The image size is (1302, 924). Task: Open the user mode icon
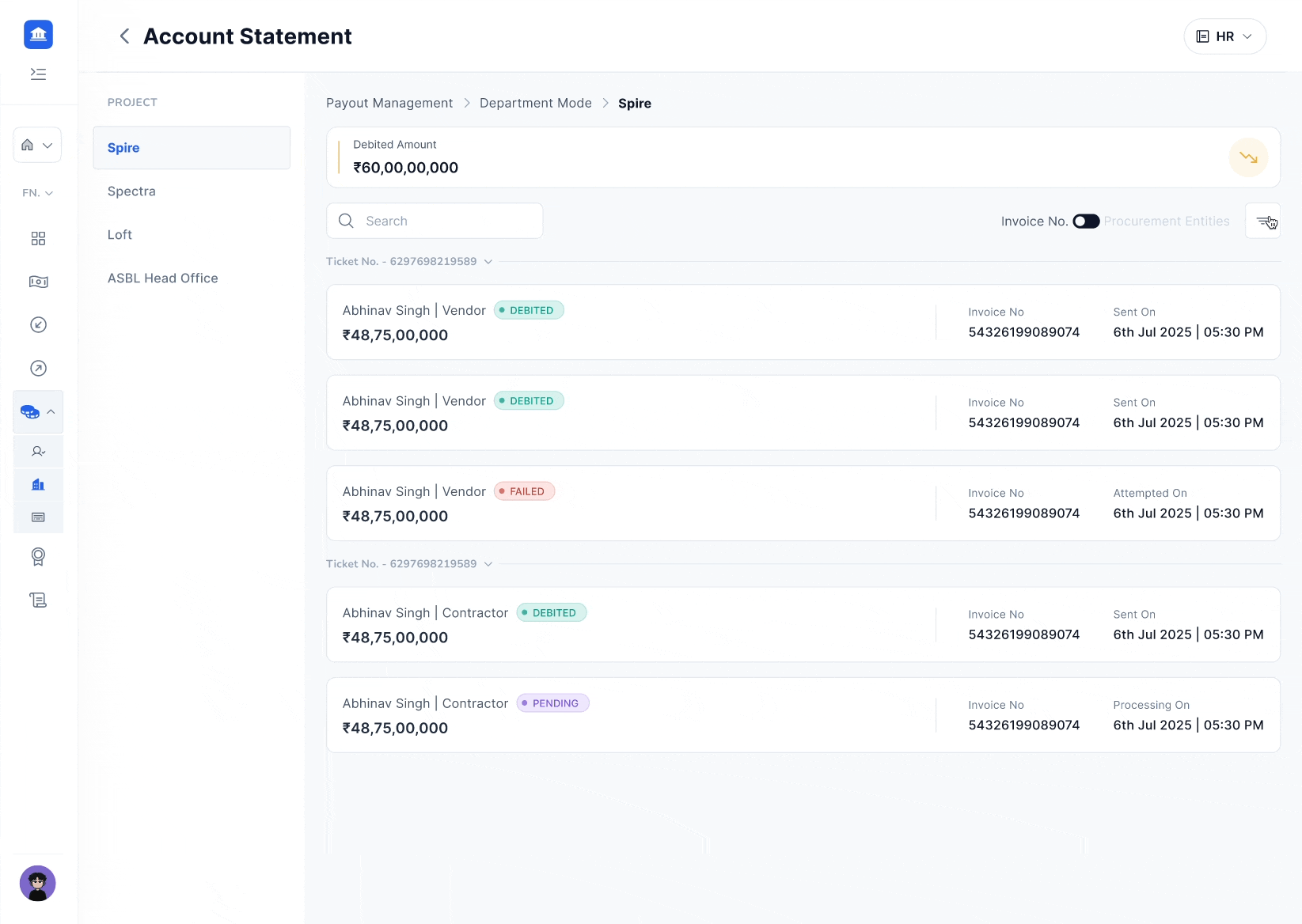click(x=38, y=452)
